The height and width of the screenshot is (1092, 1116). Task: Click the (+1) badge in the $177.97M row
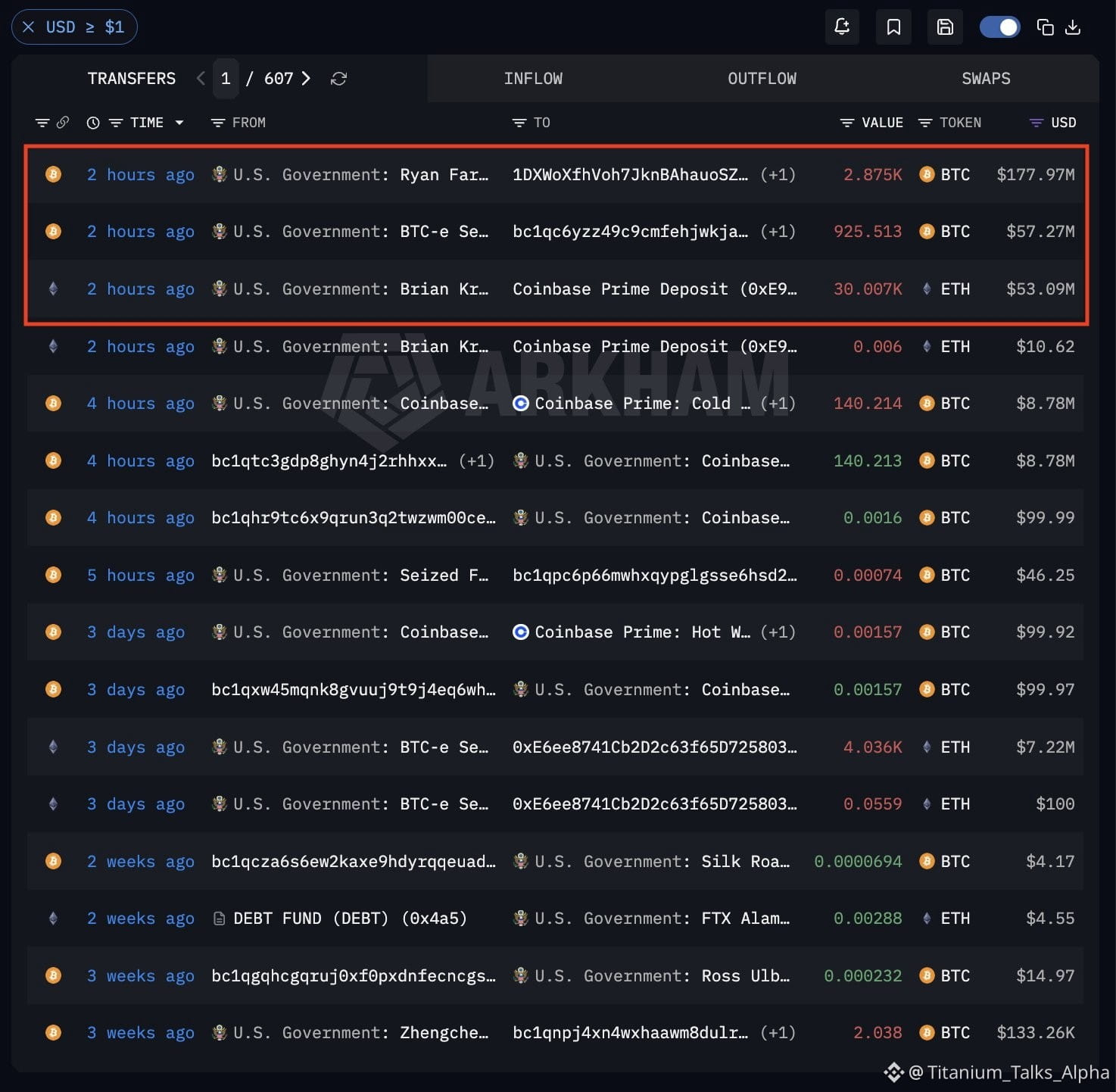[778, 174]
